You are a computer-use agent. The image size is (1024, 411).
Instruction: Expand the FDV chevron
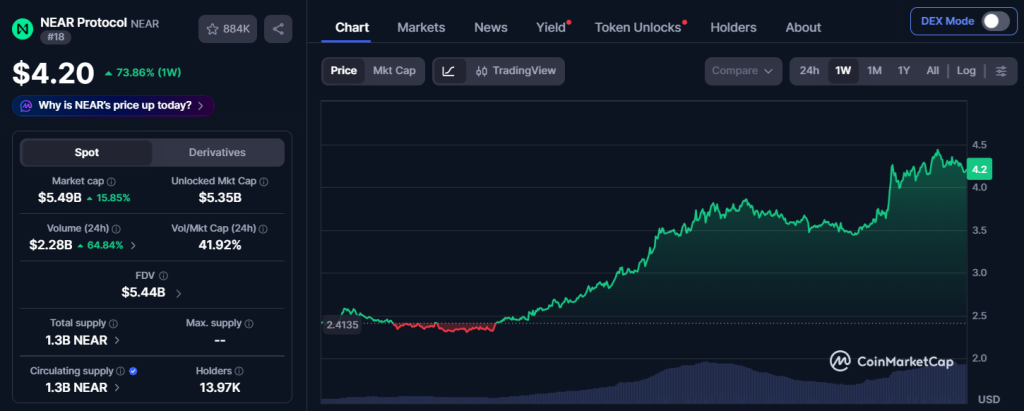tap(179, 293)
